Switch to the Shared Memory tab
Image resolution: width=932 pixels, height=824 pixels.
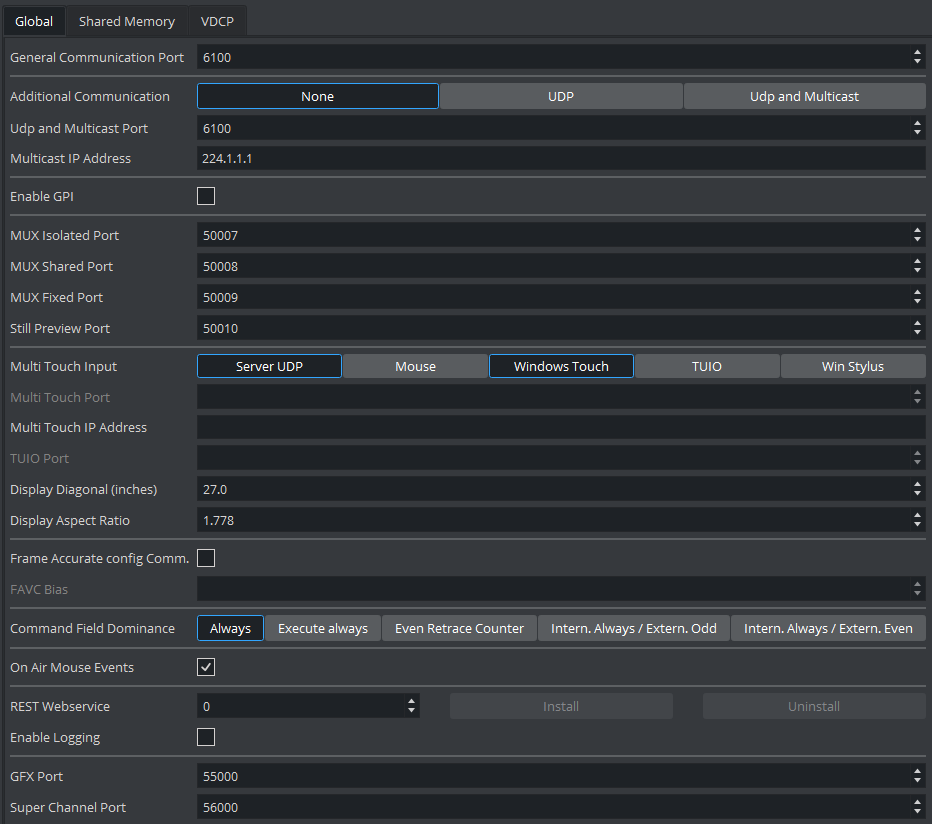pos(126,21)
